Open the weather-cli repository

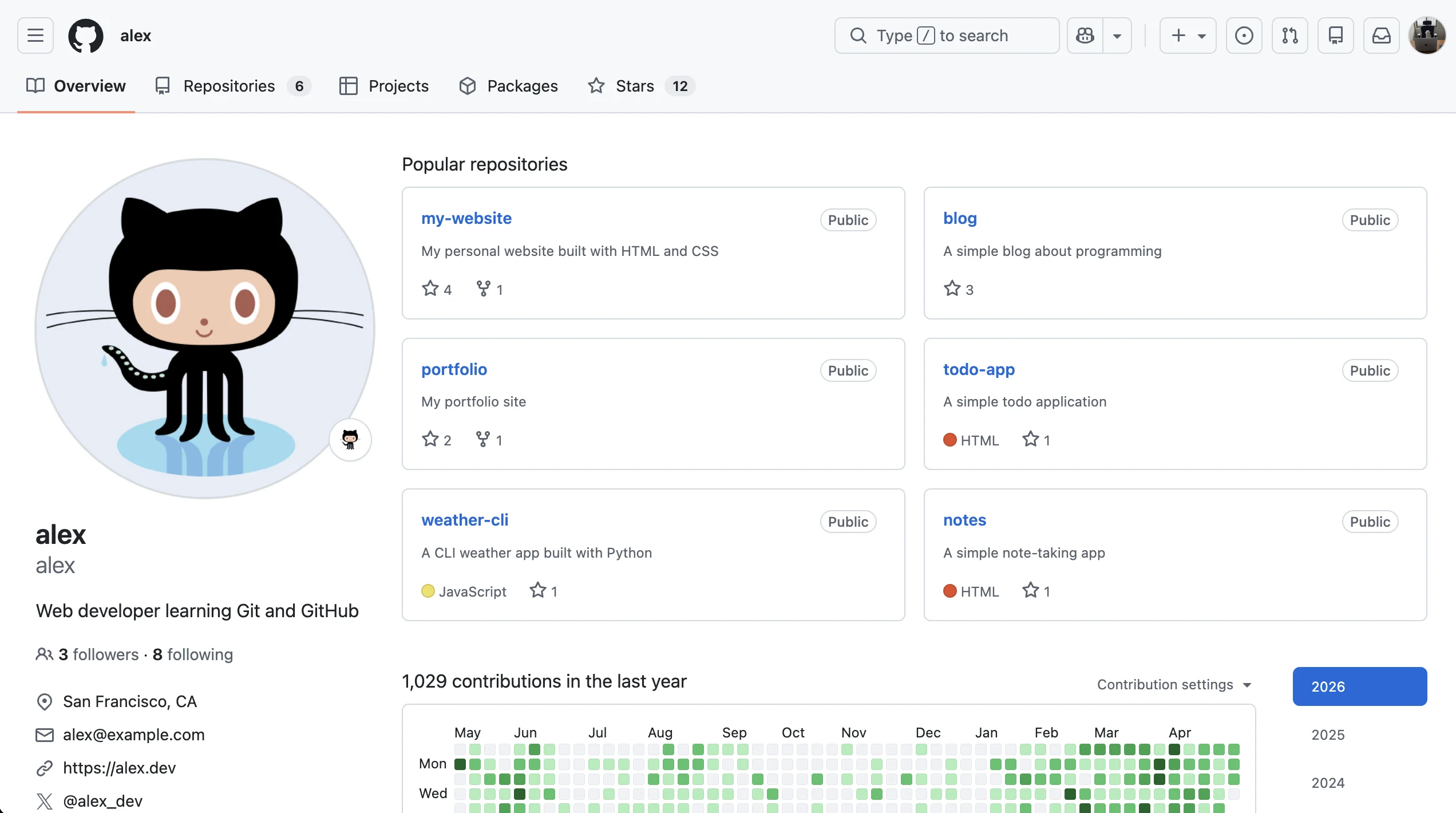click(465, 520)
